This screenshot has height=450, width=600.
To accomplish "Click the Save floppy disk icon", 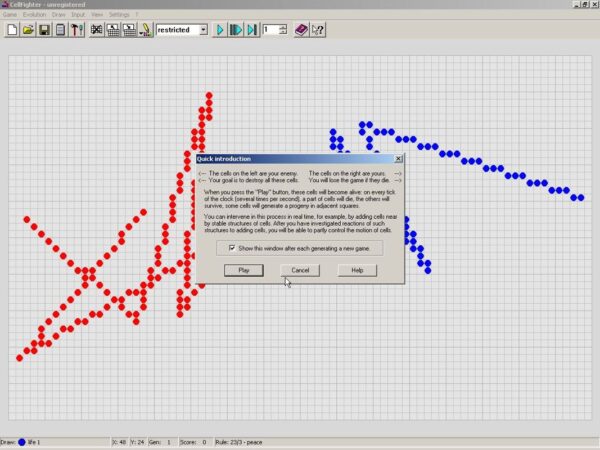I will point(44,30).
